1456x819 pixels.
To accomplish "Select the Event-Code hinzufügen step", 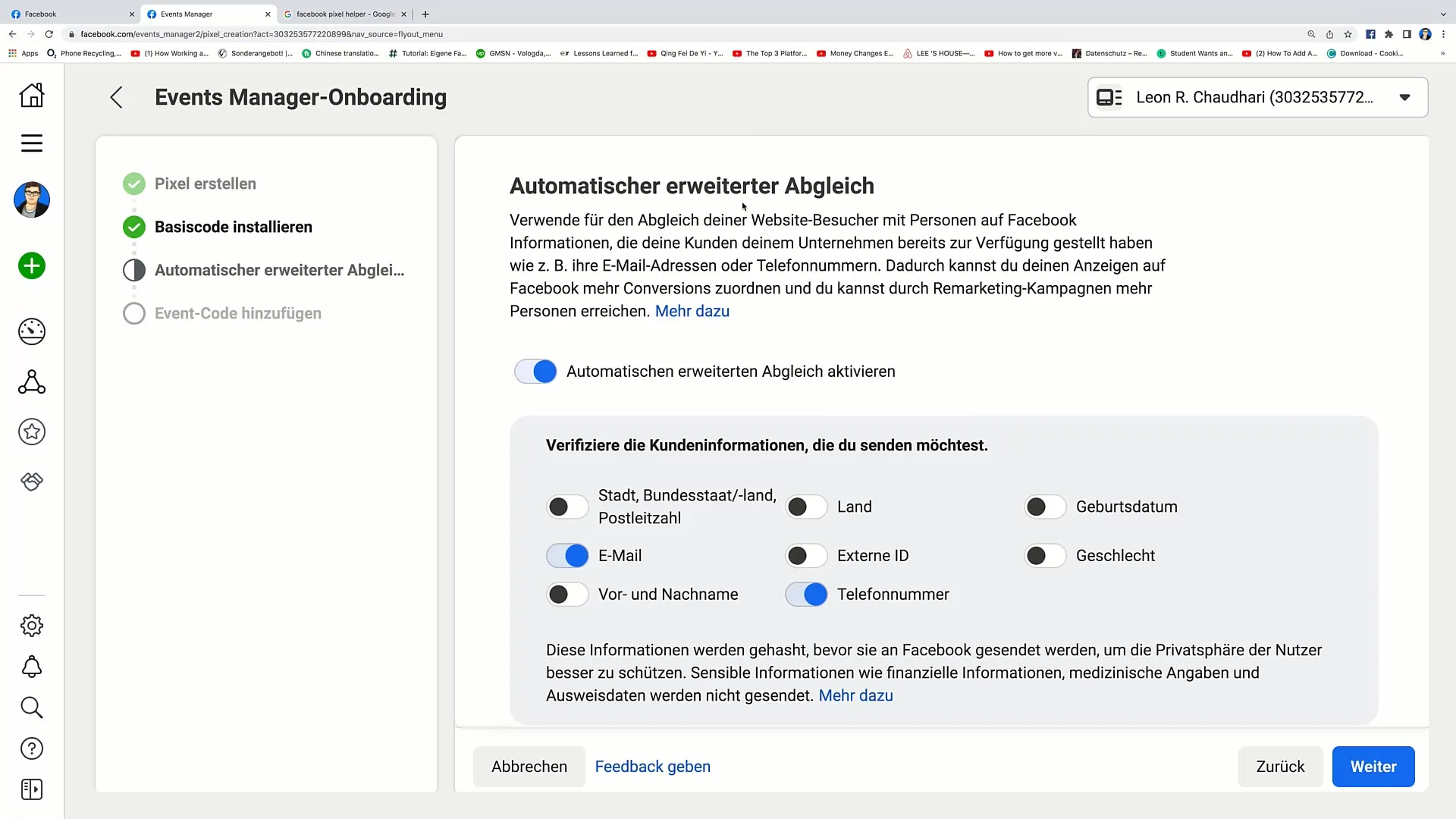I will click(x=222, y=313).
